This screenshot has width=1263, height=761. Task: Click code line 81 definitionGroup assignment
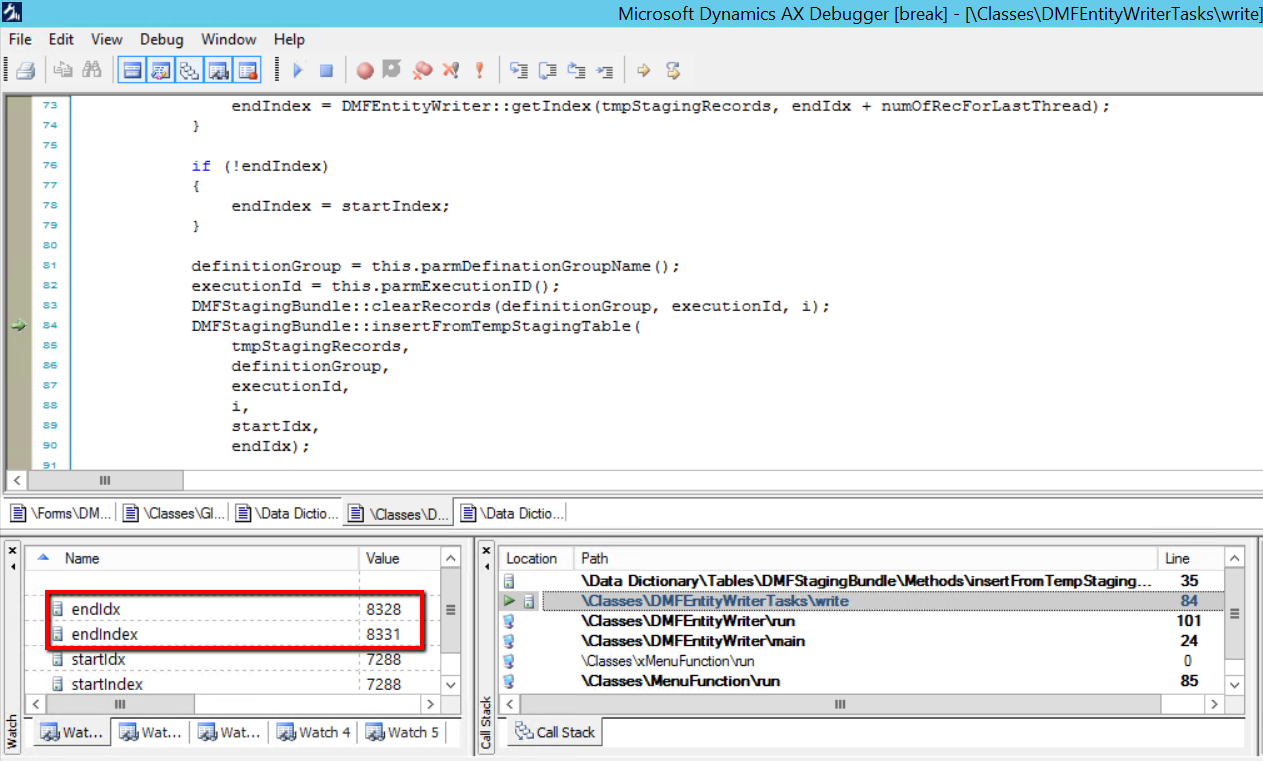point(435,266)
